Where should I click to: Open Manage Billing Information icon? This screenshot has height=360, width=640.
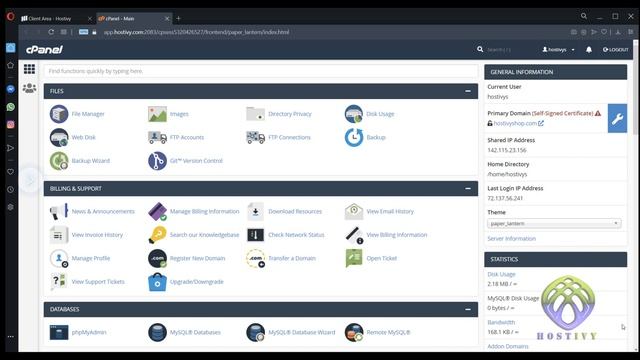click(157, 211)
